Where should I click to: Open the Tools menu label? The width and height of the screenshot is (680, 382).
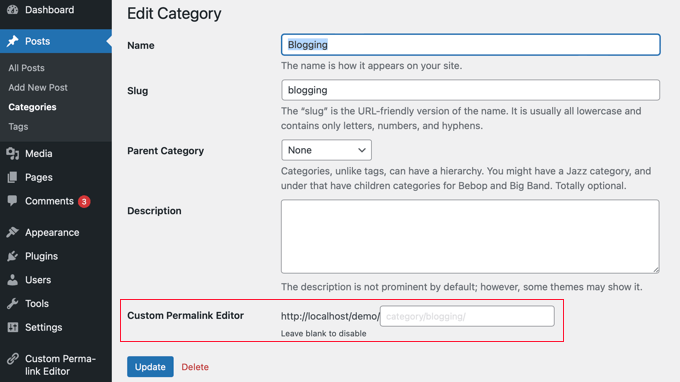point(37,304)
